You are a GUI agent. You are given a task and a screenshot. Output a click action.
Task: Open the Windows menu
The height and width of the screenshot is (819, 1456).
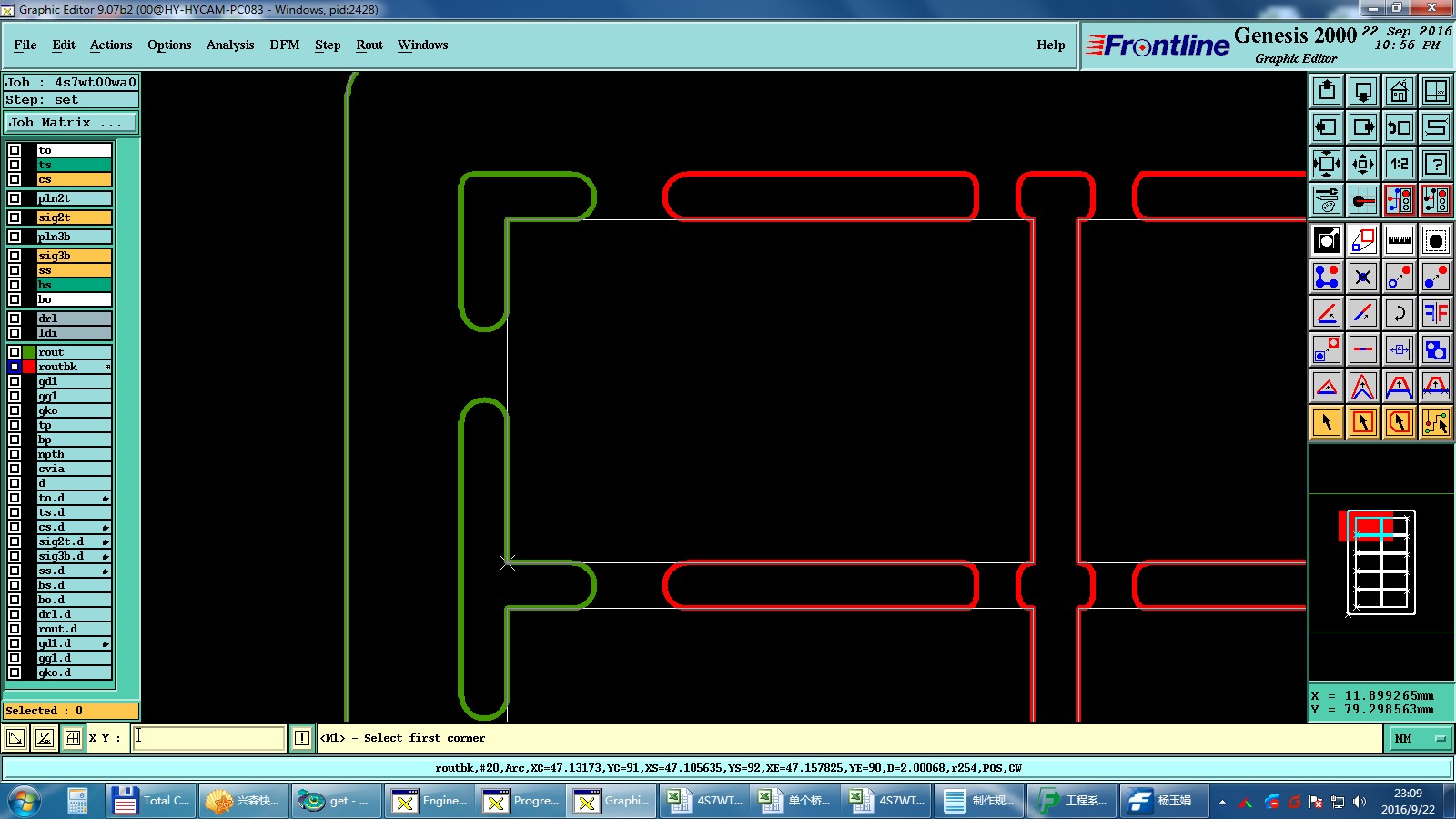(x=422, y=45)
